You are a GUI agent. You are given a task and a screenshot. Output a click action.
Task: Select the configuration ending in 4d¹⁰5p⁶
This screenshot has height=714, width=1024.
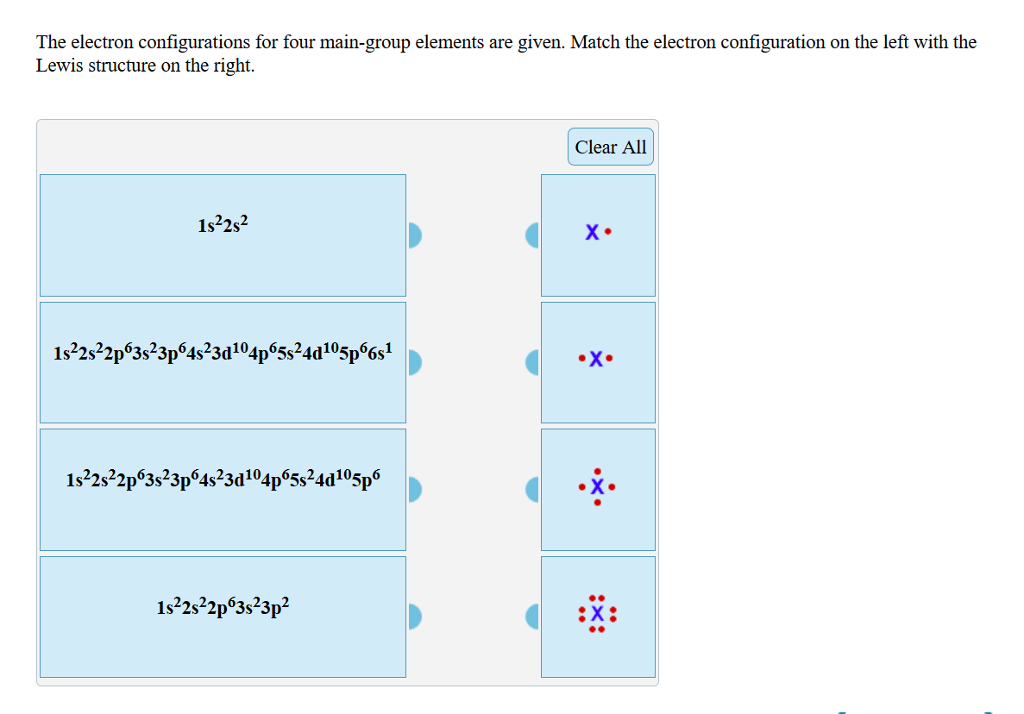tap(222, 489)
